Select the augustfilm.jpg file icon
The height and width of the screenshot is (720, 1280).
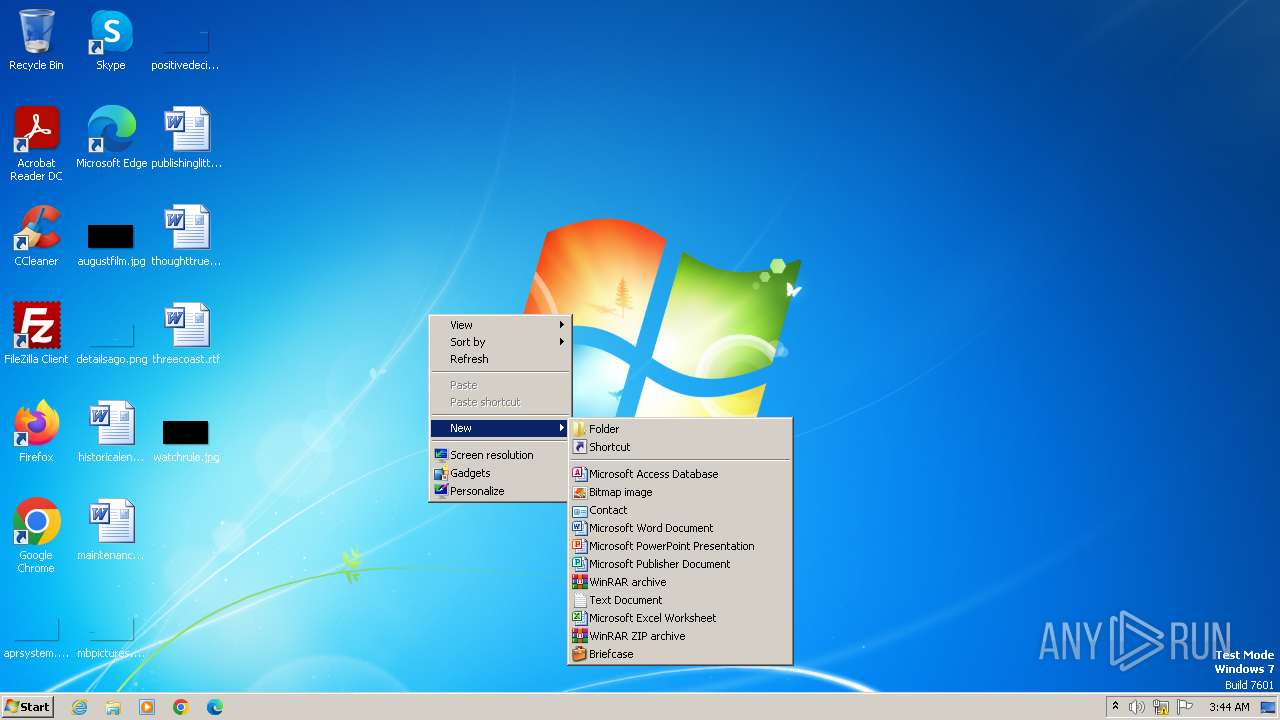click(111, 245)
